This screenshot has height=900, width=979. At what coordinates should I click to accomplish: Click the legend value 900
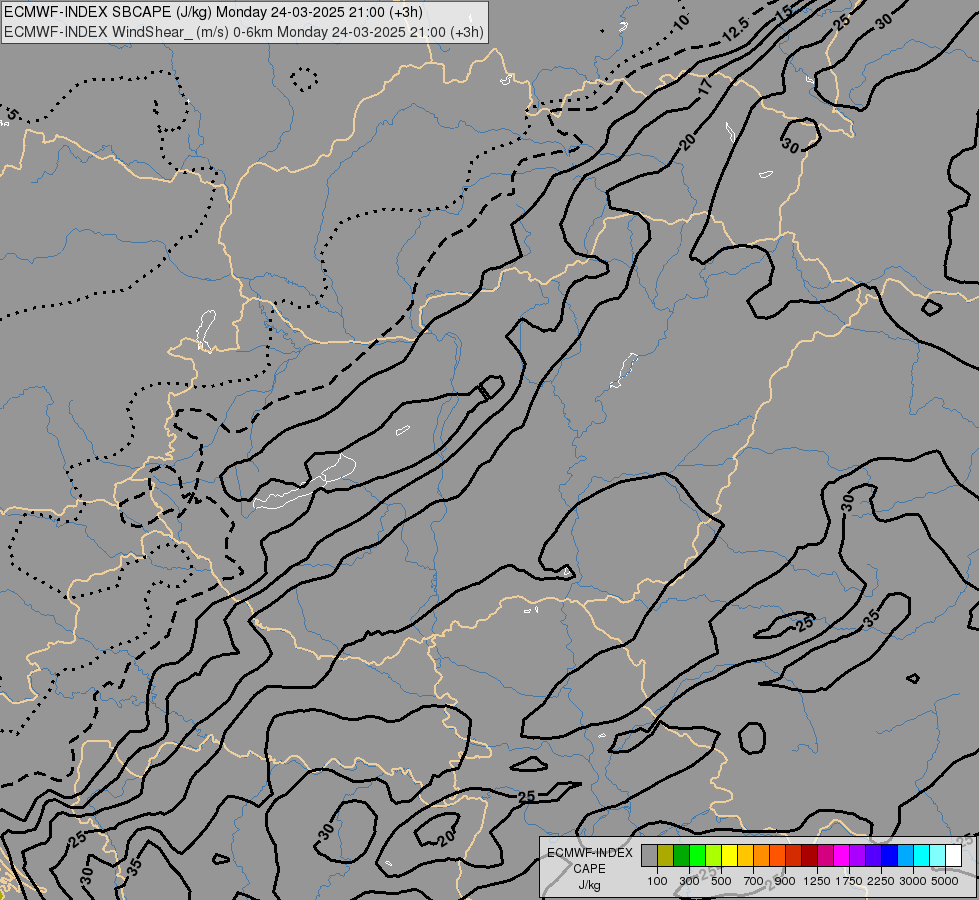[785, 881]
